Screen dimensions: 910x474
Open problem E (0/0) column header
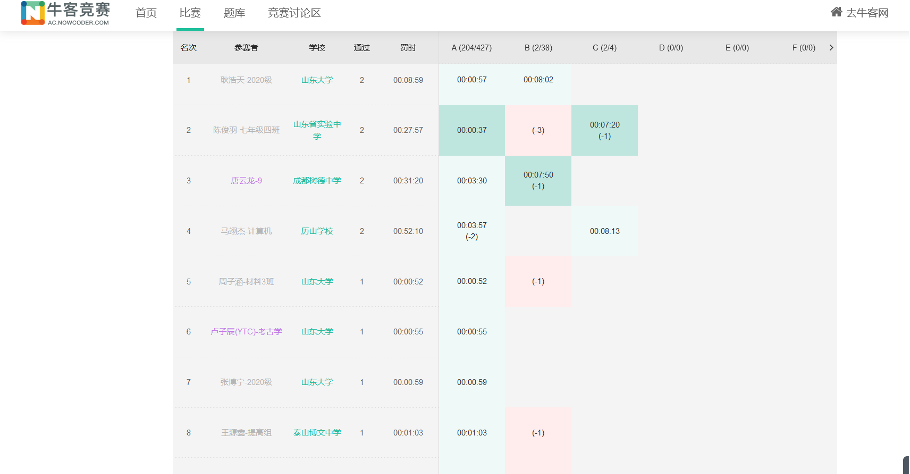(x=736, y=47)
